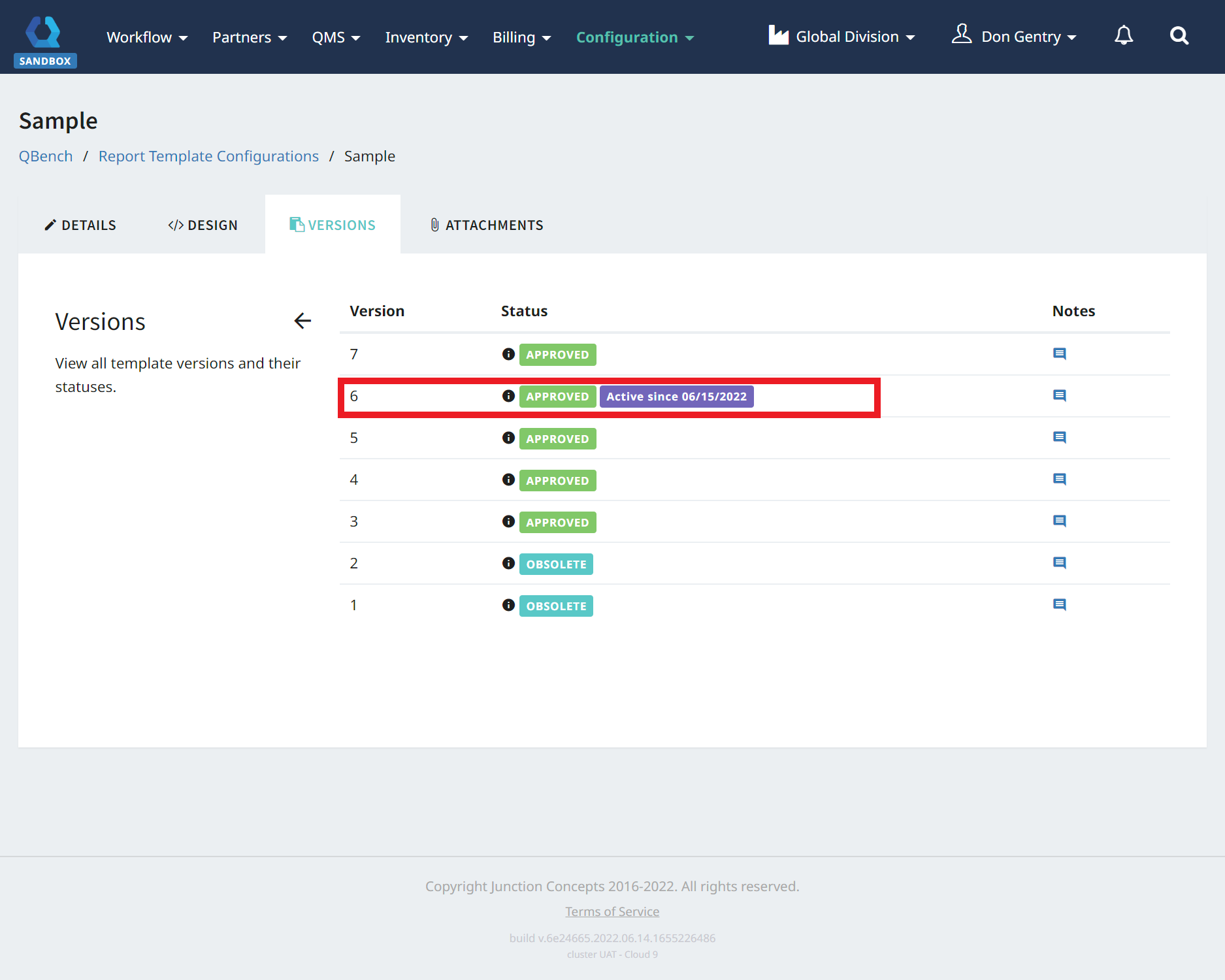Switch to the Attachments tab
1225x980 pixels.
click(x=487, y=225)
